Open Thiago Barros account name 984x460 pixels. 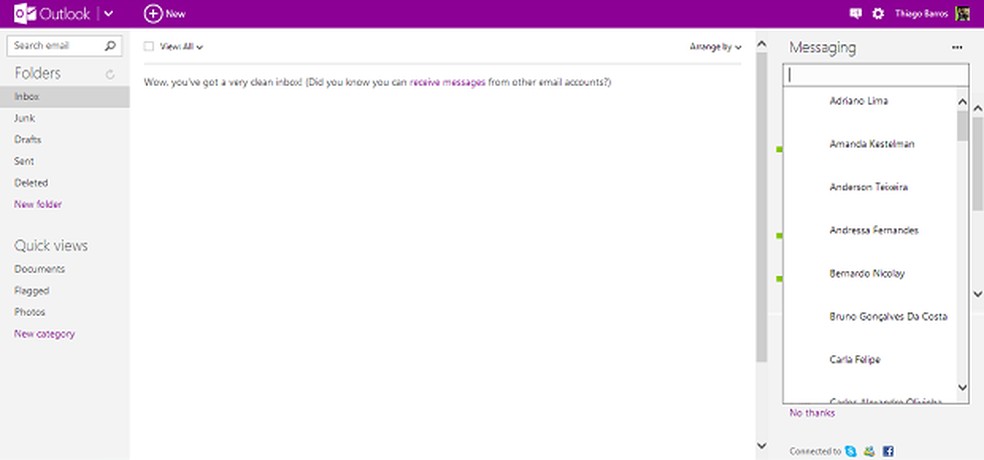[921, 14]
